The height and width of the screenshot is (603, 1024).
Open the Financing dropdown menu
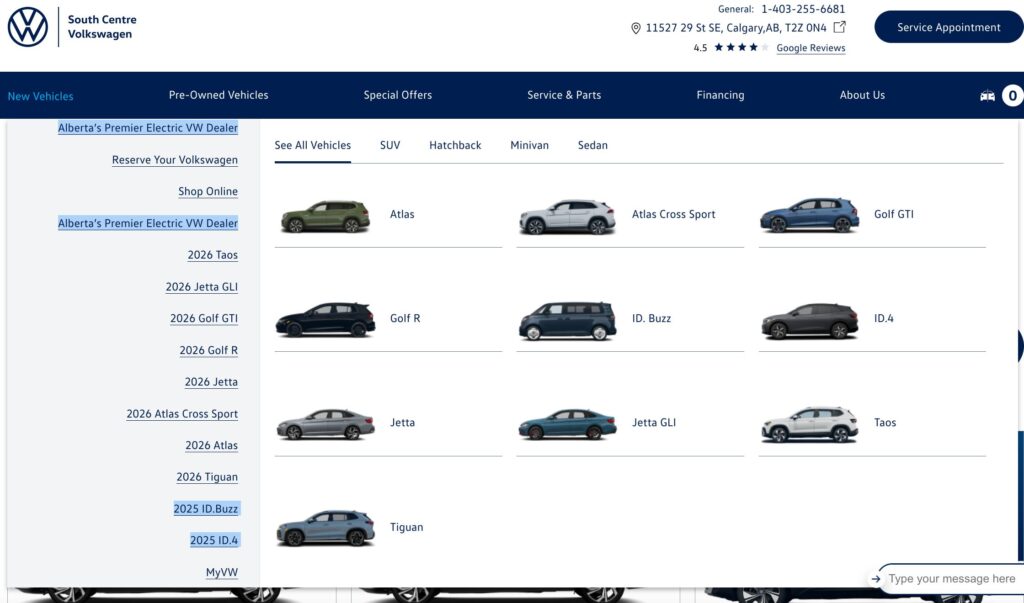point(720,95)
